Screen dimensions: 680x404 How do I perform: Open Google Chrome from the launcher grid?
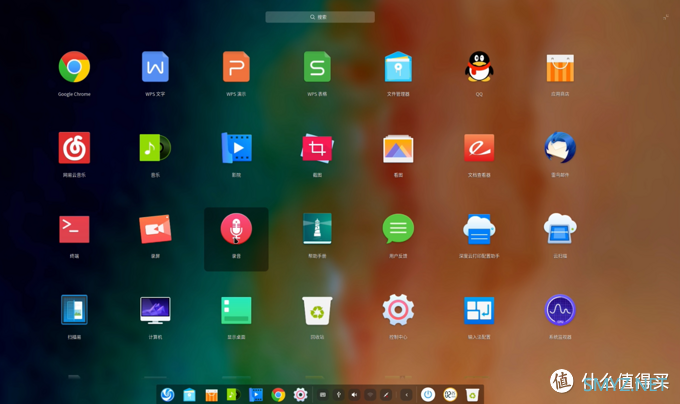pyautogui.click(x=74, y=67)
